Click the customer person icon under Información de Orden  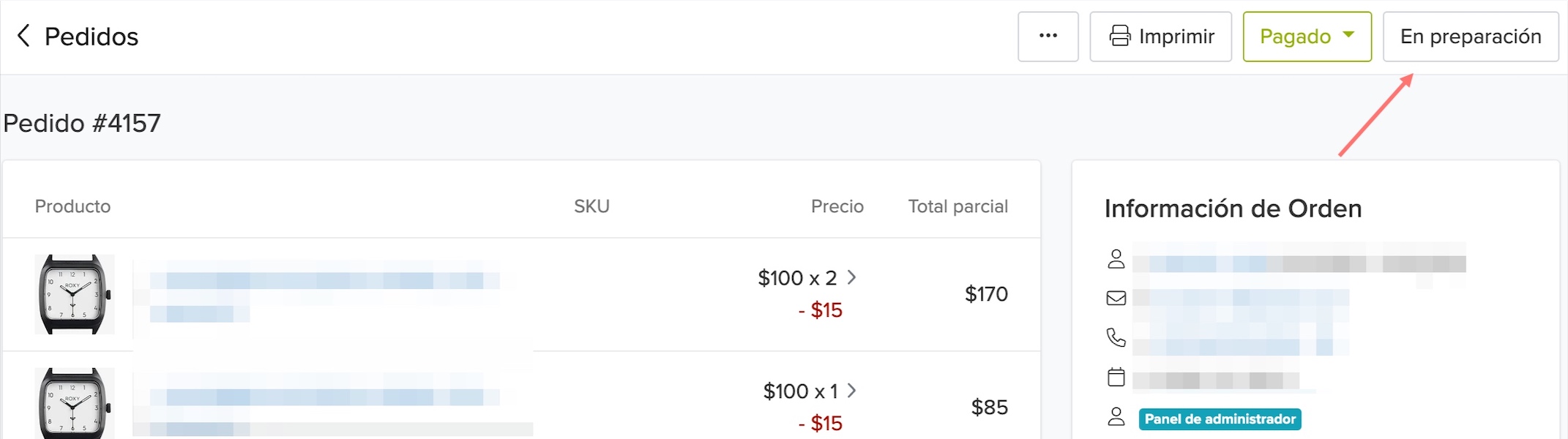point(1116,259)
